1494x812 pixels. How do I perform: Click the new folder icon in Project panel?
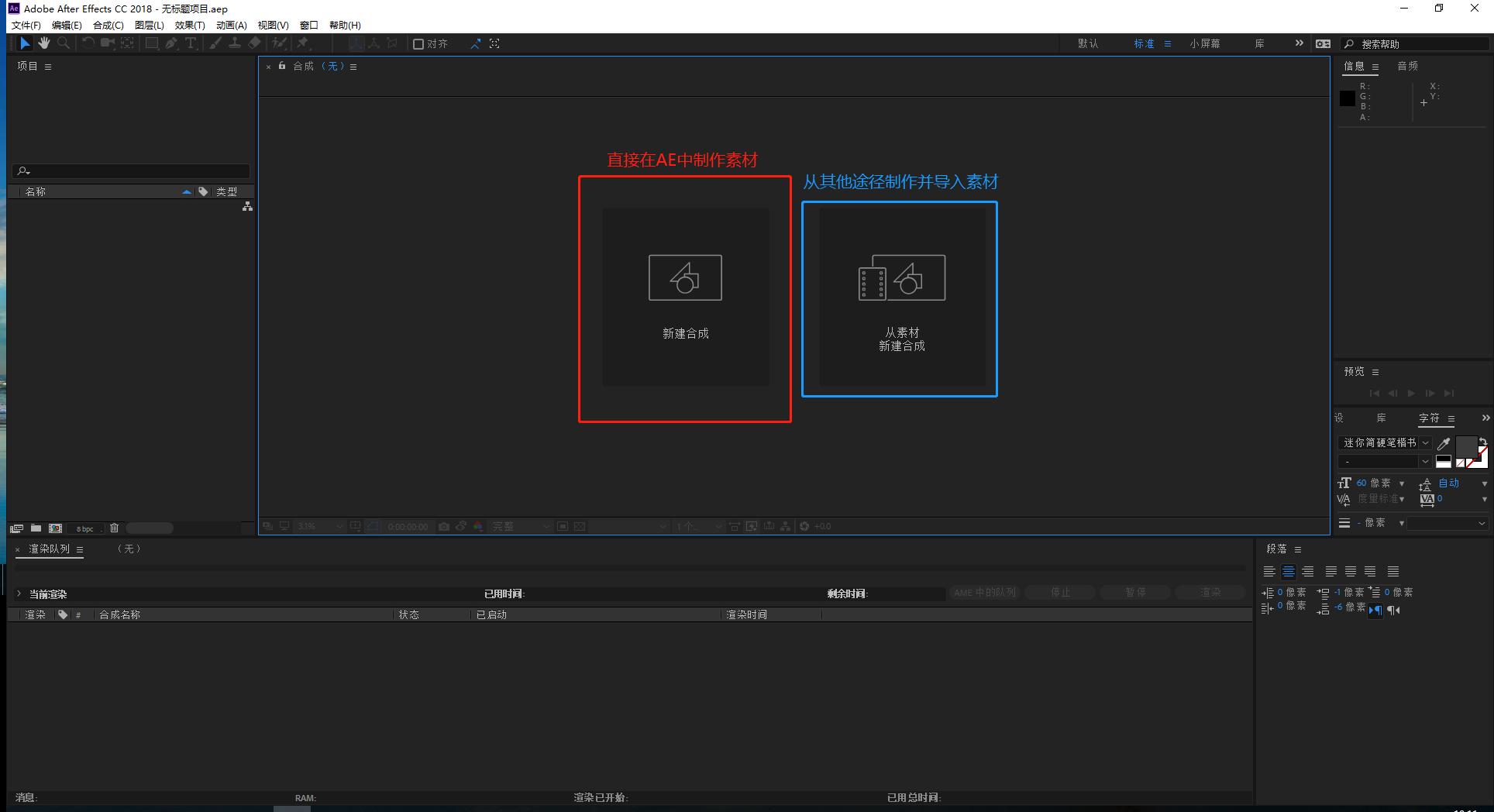coord(36,528)
